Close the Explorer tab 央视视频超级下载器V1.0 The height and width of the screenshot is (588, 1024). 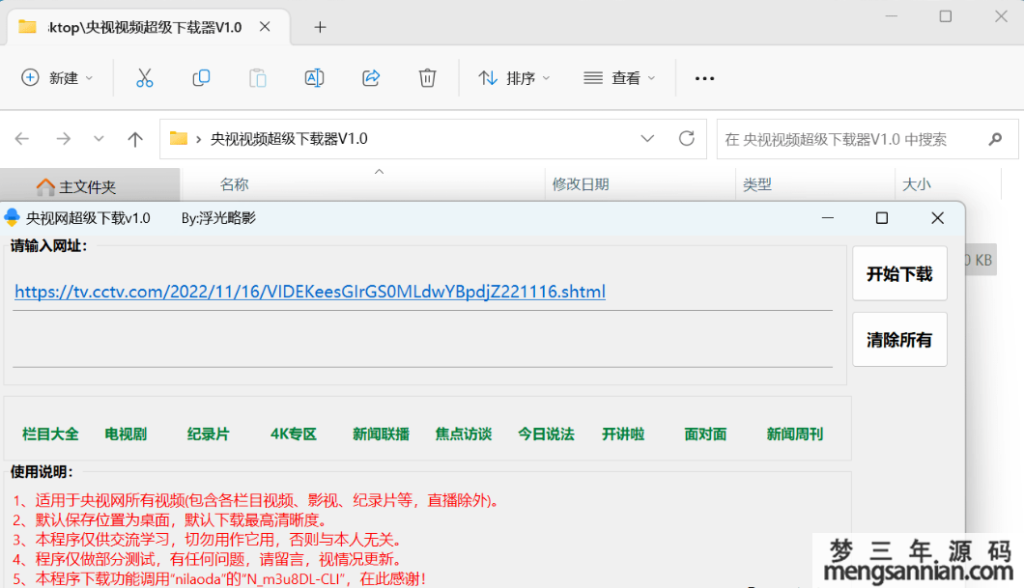click(264, 27)
